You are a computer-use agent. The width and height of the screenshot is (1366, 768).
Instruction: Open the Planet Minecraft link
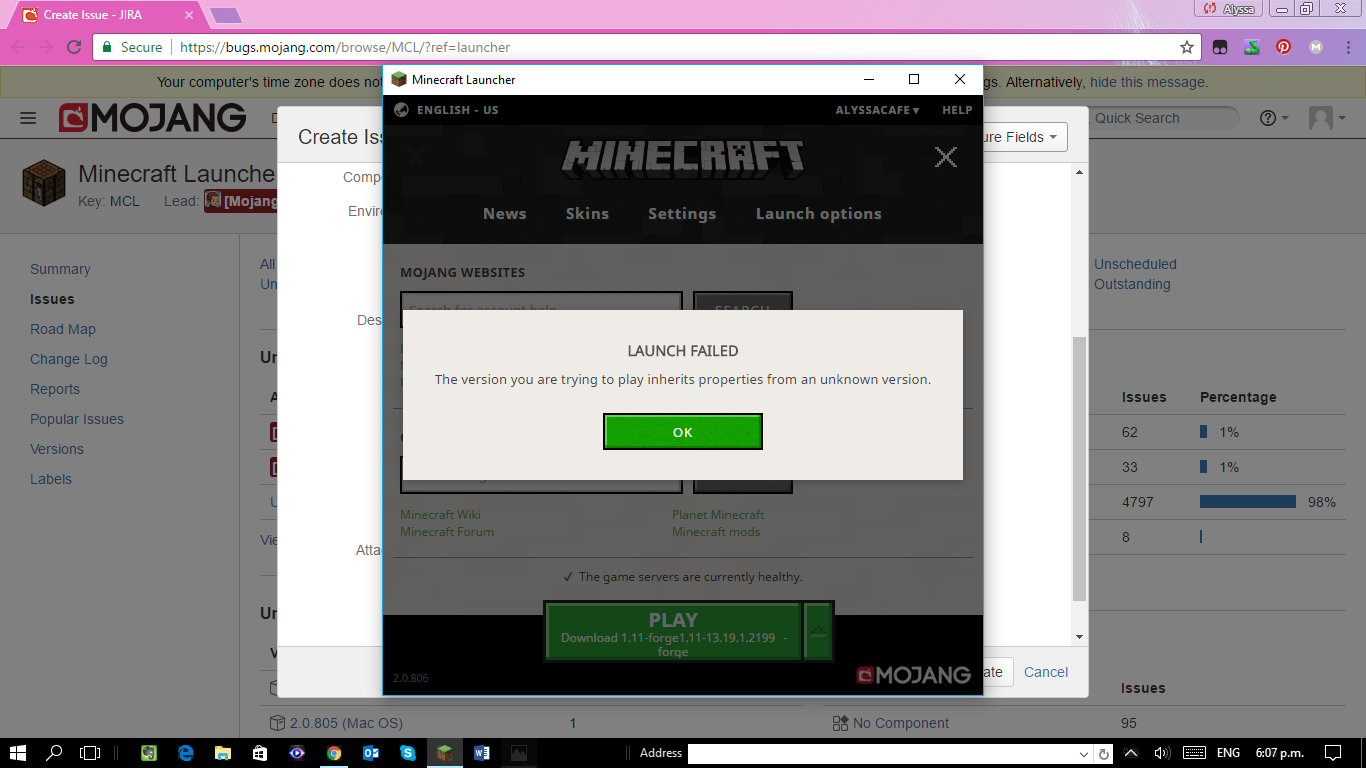[718, 515]
